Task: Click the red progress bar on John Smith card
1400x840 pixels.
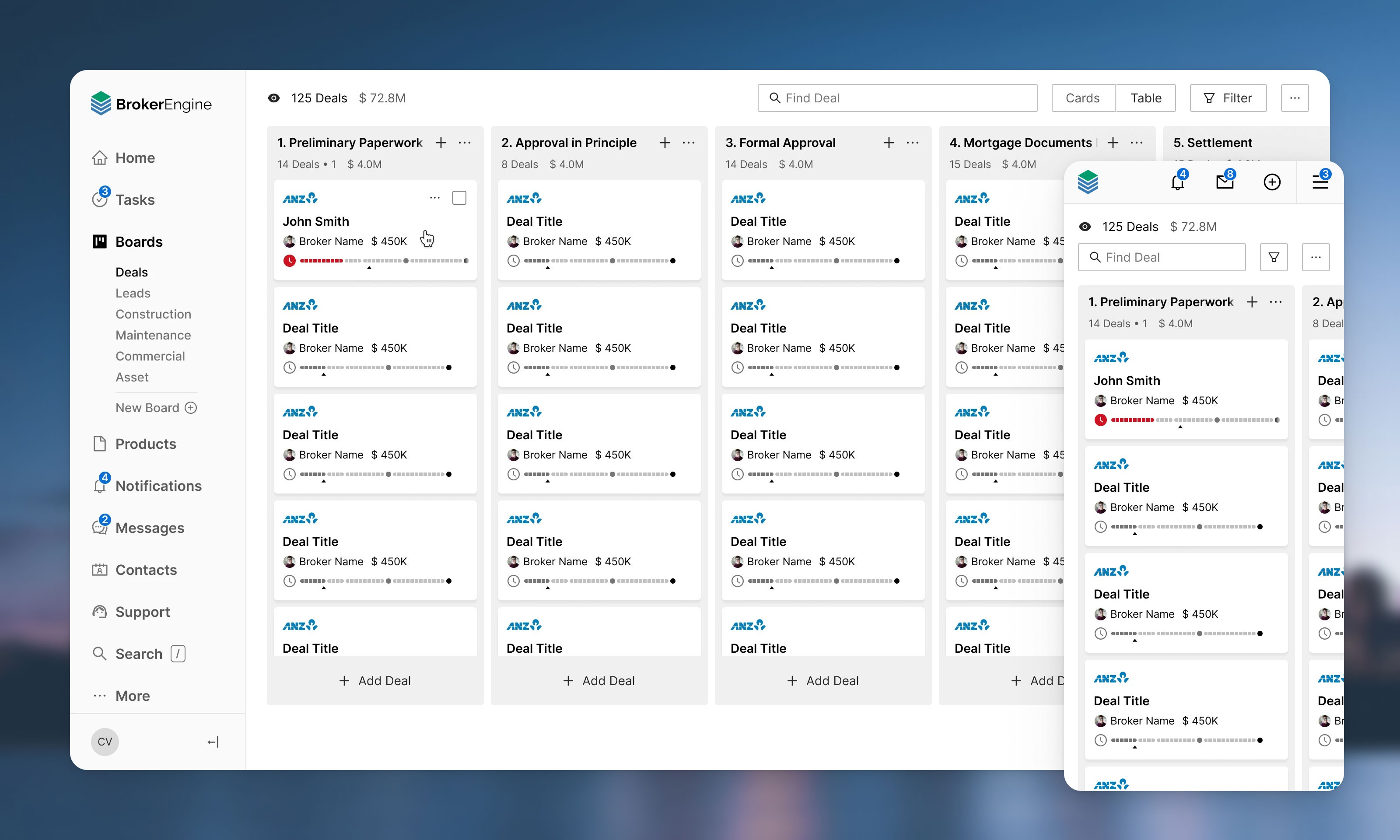Action: click(322, 261)
